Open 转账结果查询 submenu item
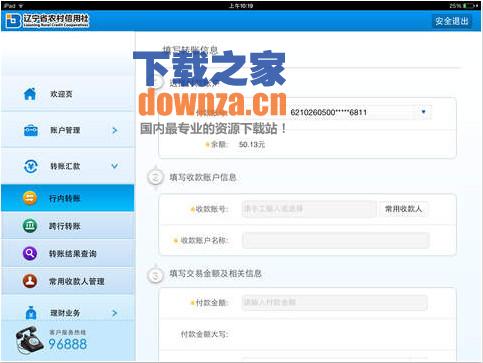483x363 pixels. 68,254
